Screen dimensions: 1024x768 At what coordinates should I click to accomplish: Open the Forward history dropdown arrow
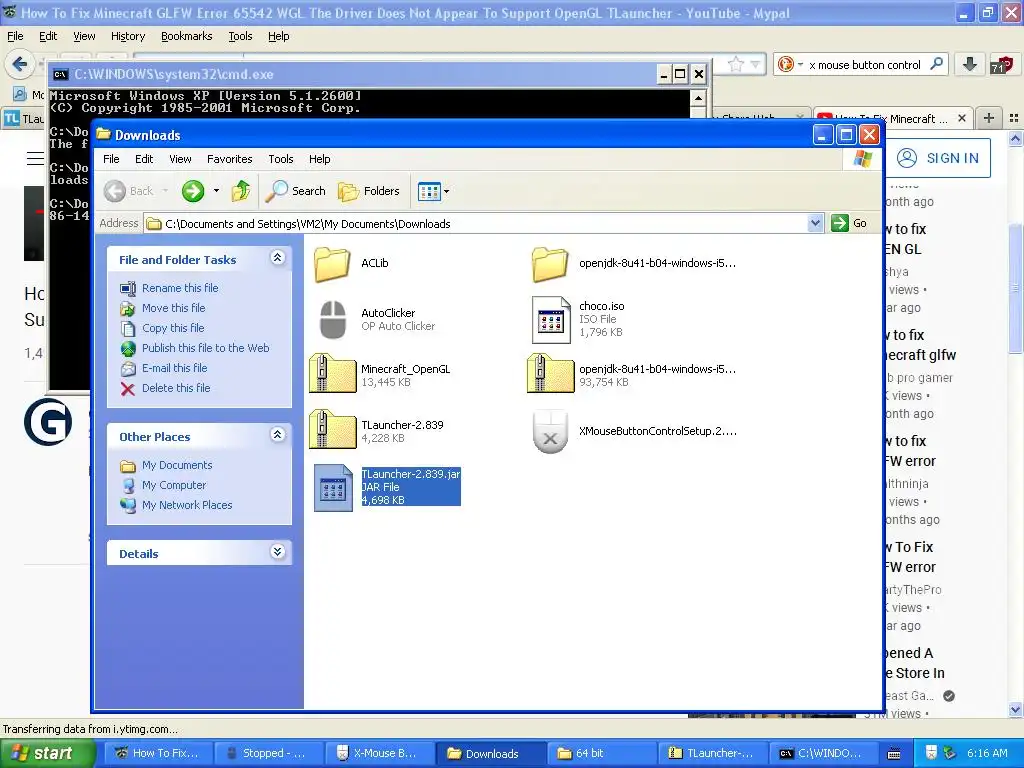pyautogui.click(x=216, y=191)
